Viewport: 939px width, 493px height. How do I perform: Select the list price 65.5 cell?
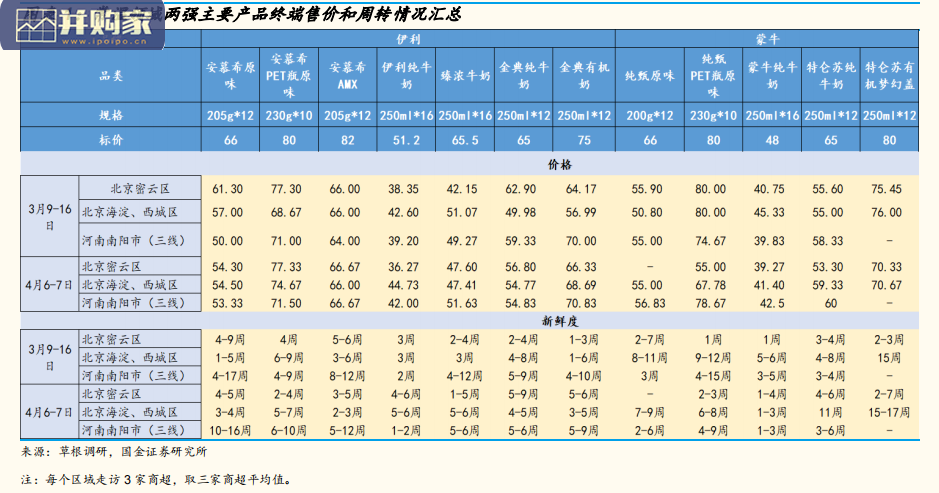point(465,141)
